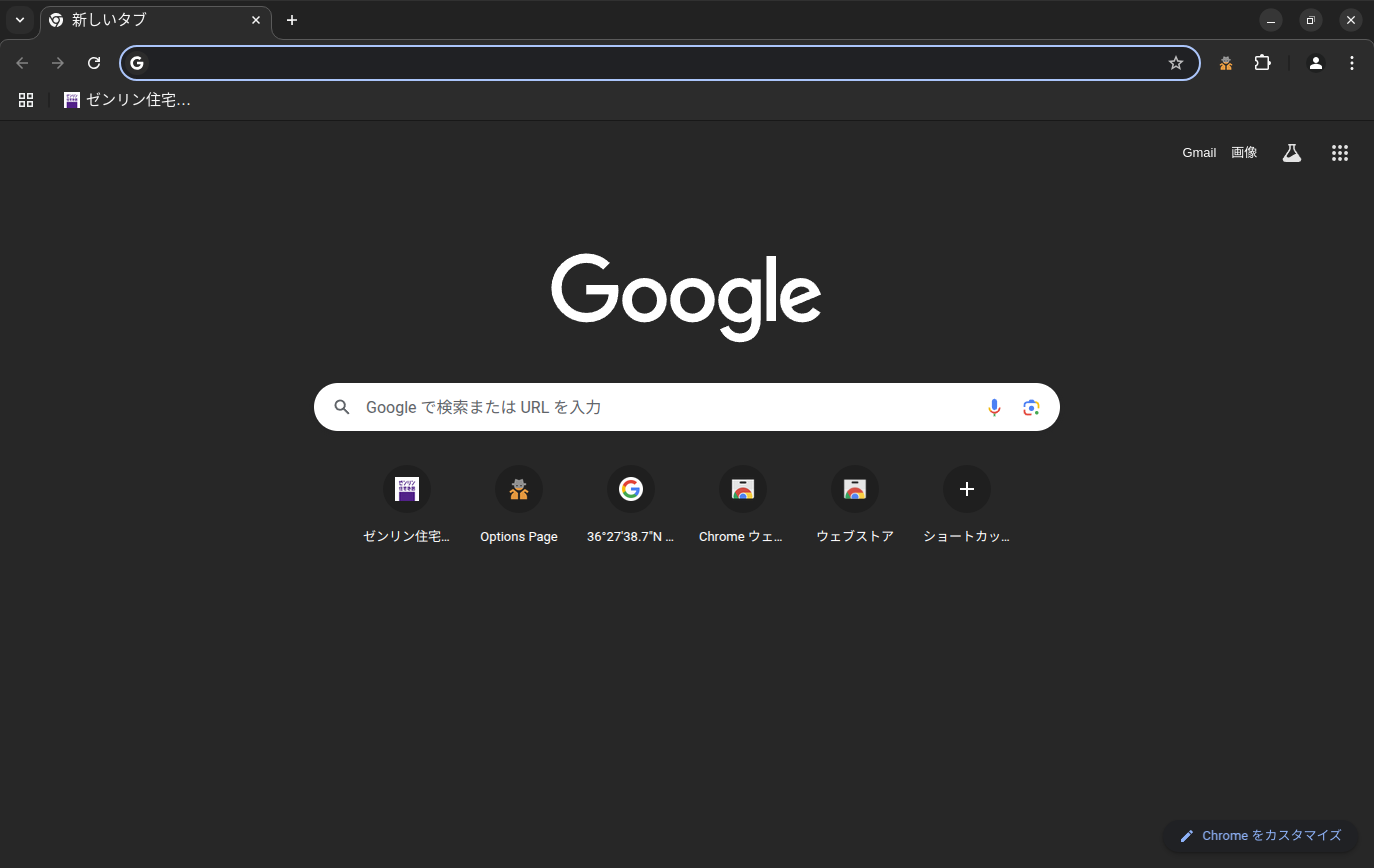The image size is (1374, 868).
Task: Bookmark this tab with the star icon
Action: 1176,63
